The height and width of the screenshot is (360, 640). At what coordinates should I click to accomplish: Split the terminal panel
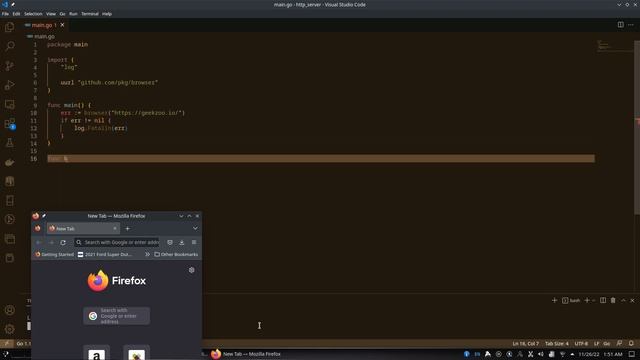603,300
